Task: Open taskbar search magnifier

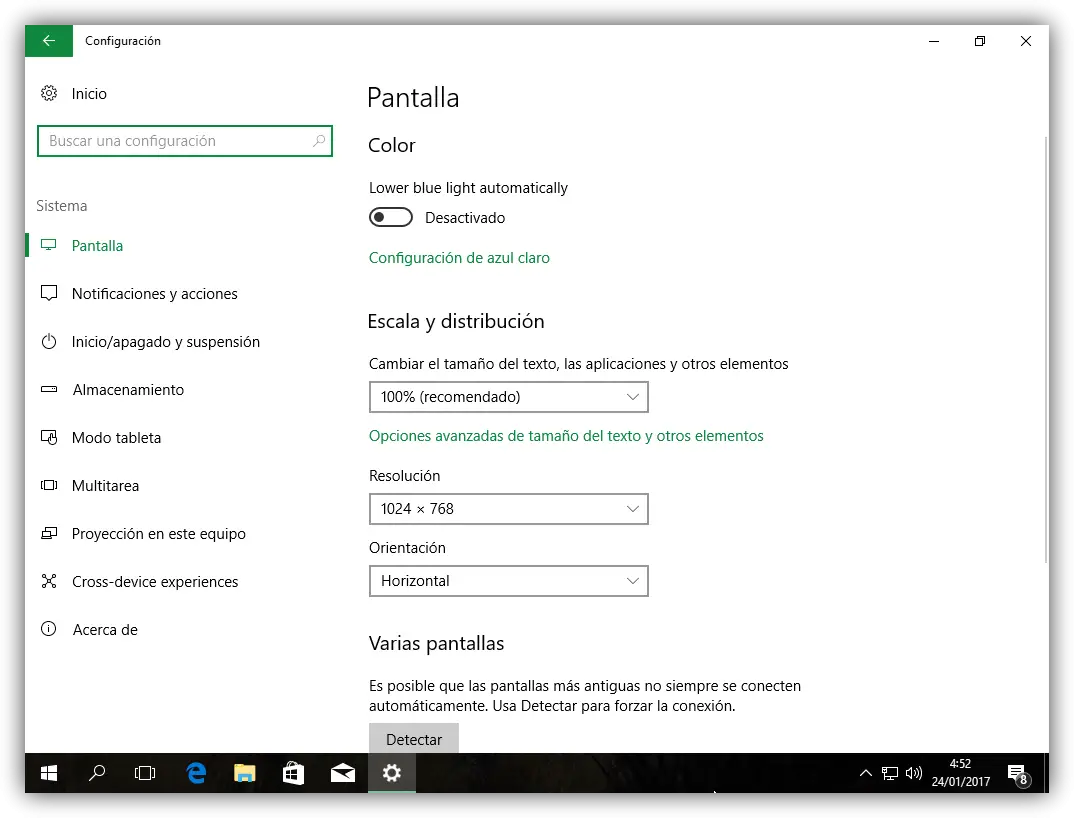Action: coord(97,773)
